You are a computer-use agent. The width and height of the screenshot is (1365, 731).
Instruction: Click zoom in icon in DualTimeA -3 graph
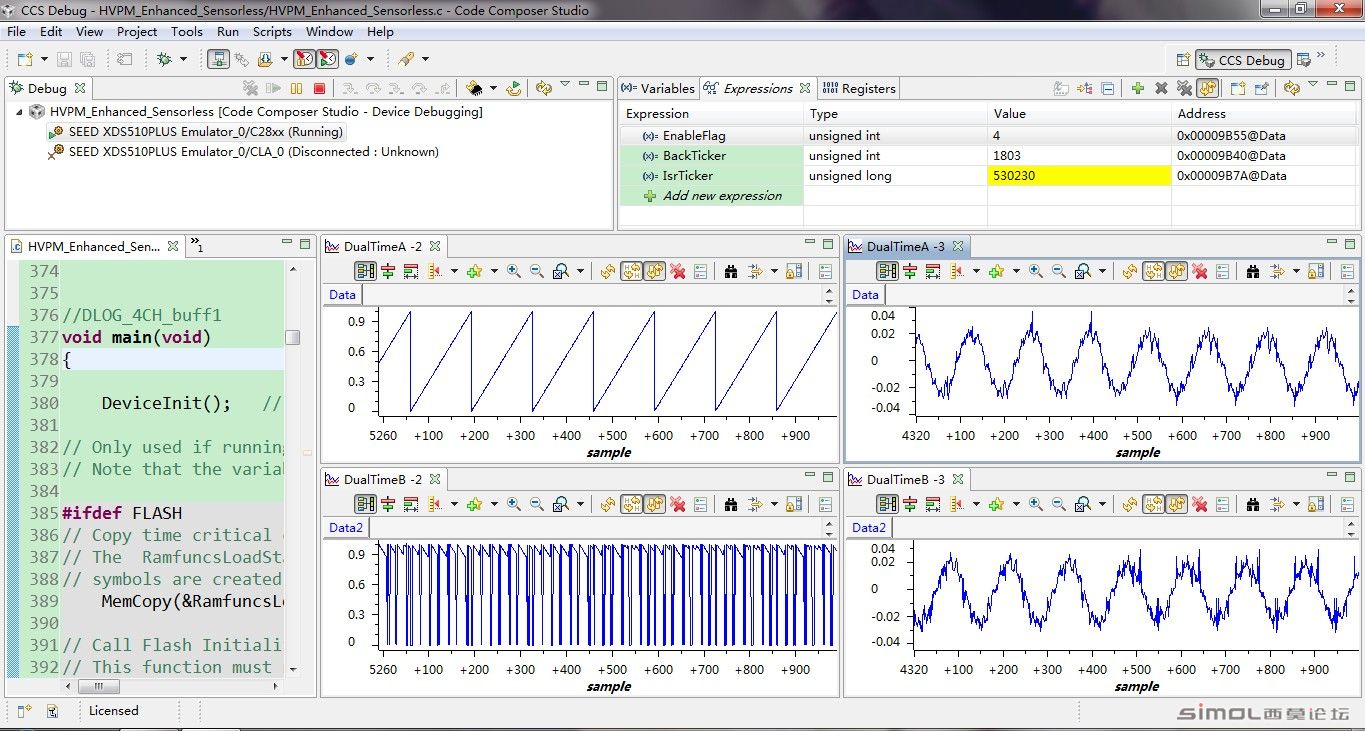pos(1035,271)
